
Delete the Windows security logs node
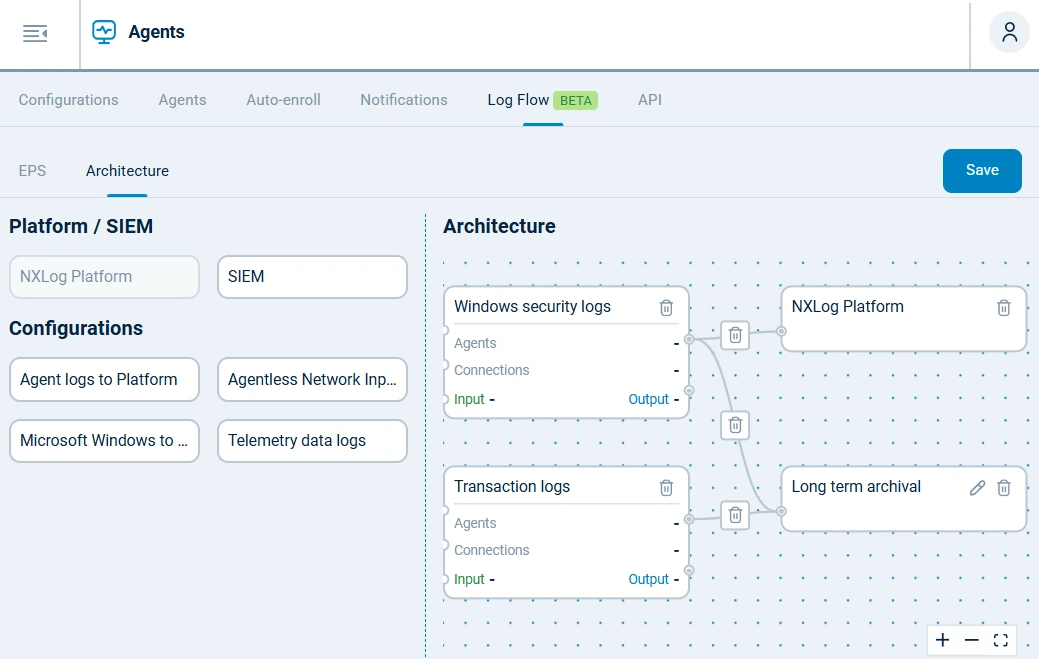[666, 307]
